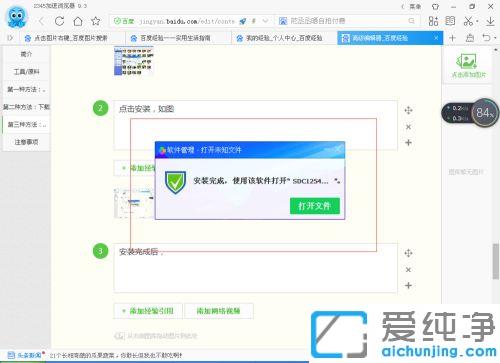Open the 菜单 menu in title bar
The width and height of the screenshot is (500, 363).
click(x=415, y=6)
